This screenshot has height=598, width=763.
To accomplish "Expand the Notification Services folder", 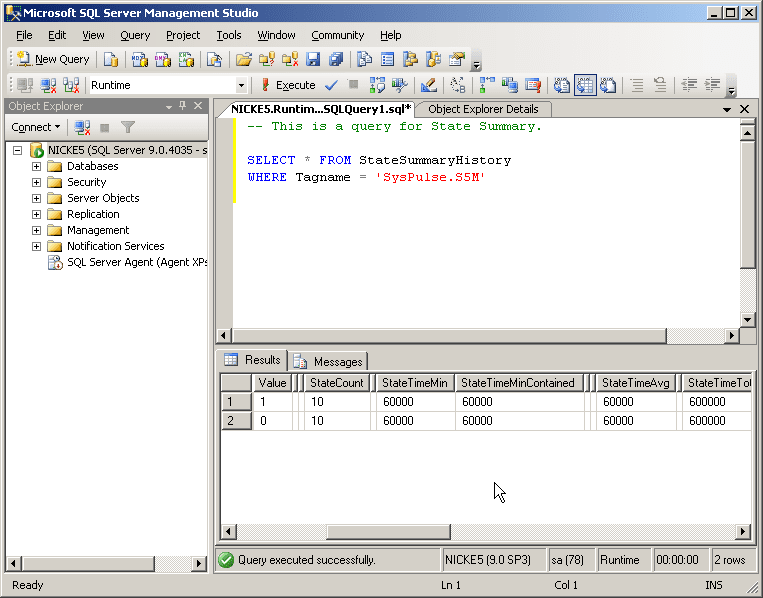I will pos(36,247).
